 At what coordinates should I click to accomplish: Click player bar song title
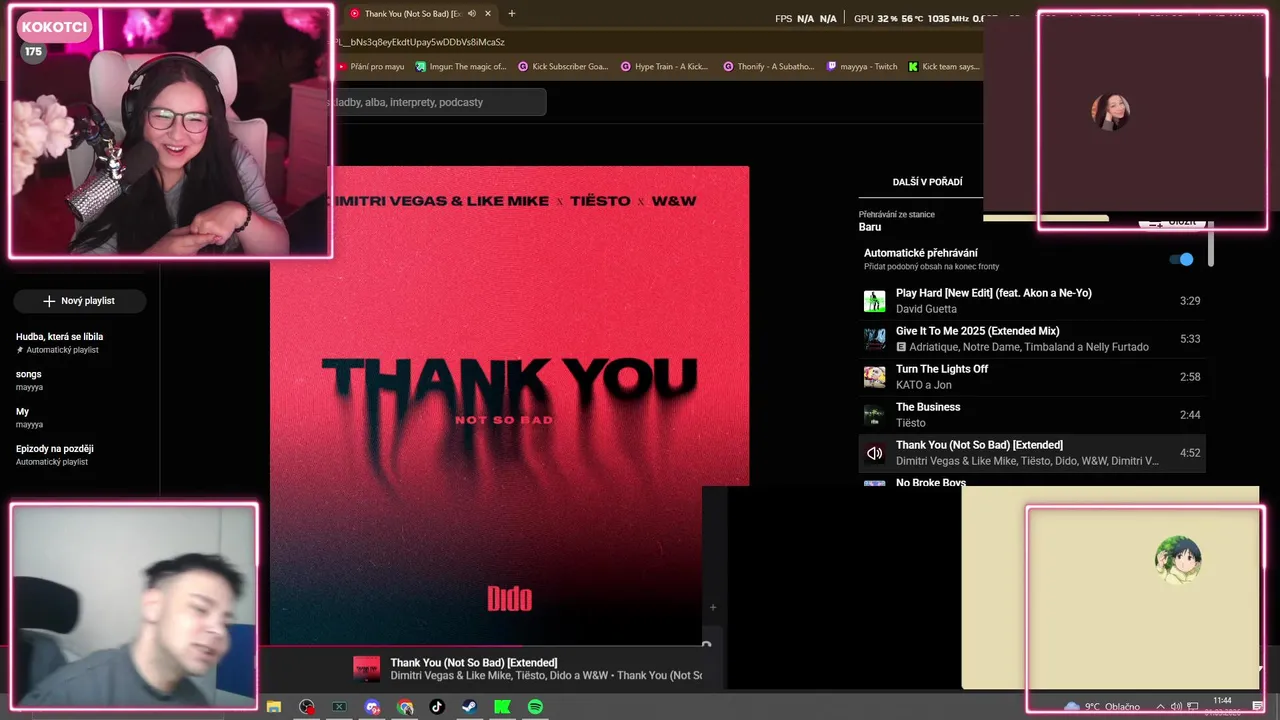click(x=473, y=662)
